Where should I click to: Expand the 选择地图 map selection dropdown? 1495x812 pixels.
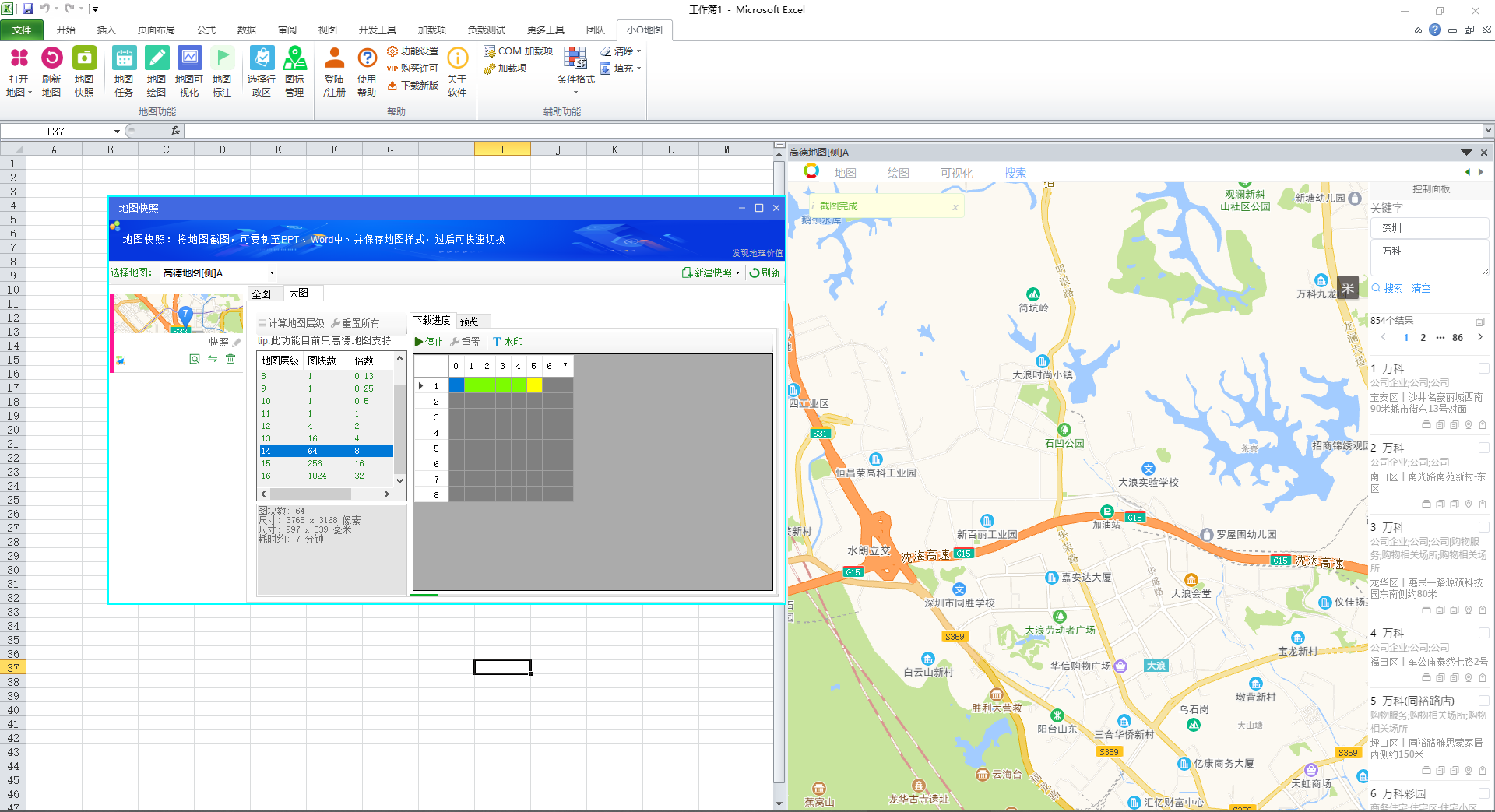[272, 273]
